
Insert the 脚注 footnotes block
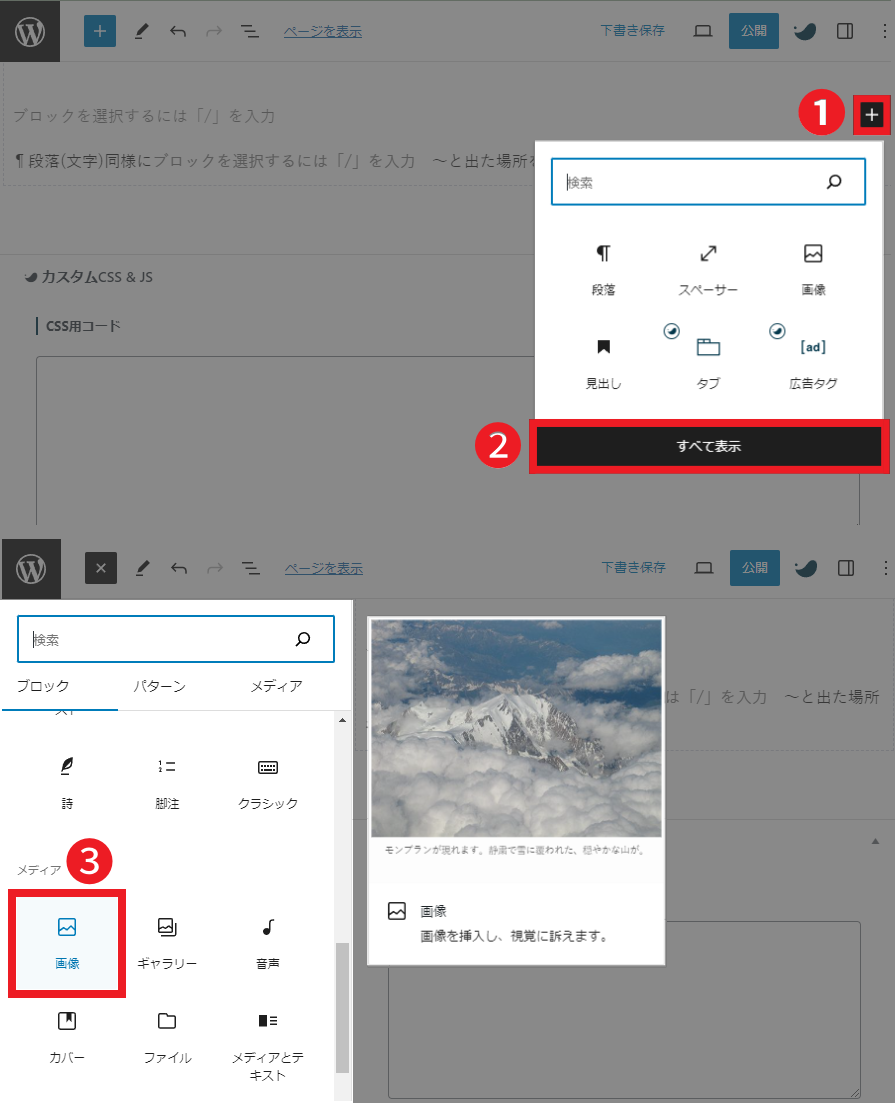[x=167, y=782]
